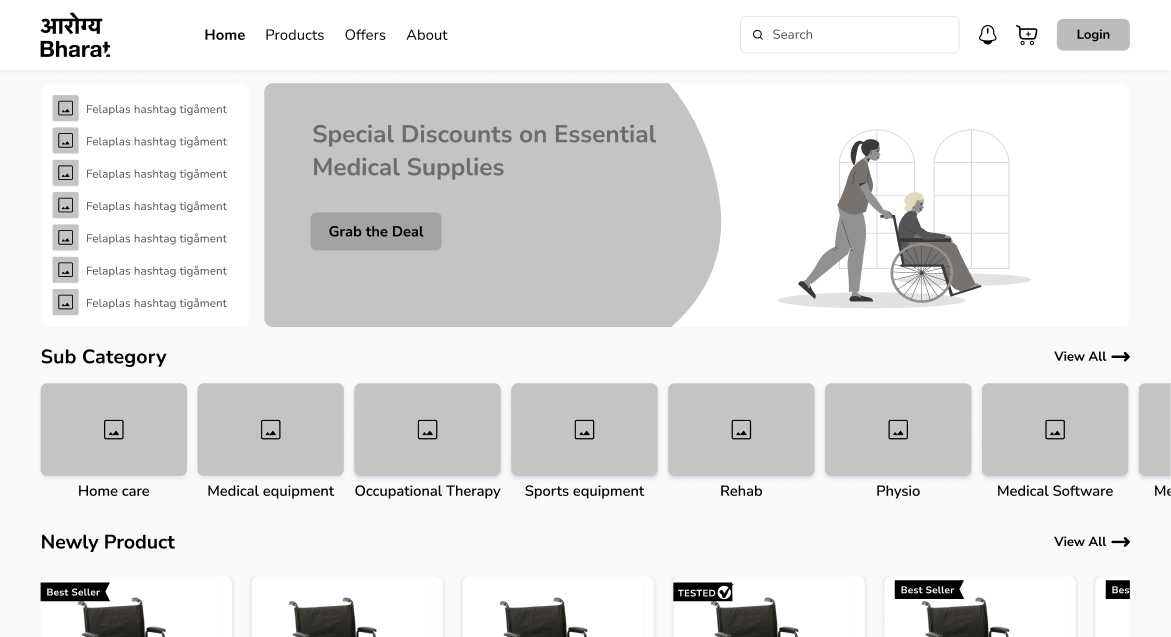The width and height of the screenshot is (1171, 637).
Task: Navigate to the About page
Action: point(426,35)
